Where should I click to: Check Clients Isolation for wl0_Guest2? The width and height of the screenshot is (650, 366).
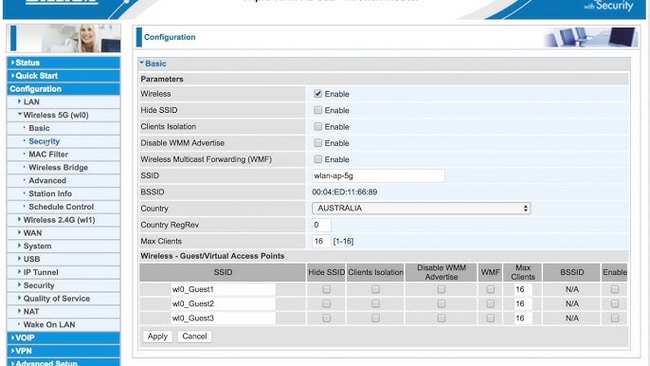[376, 304]
